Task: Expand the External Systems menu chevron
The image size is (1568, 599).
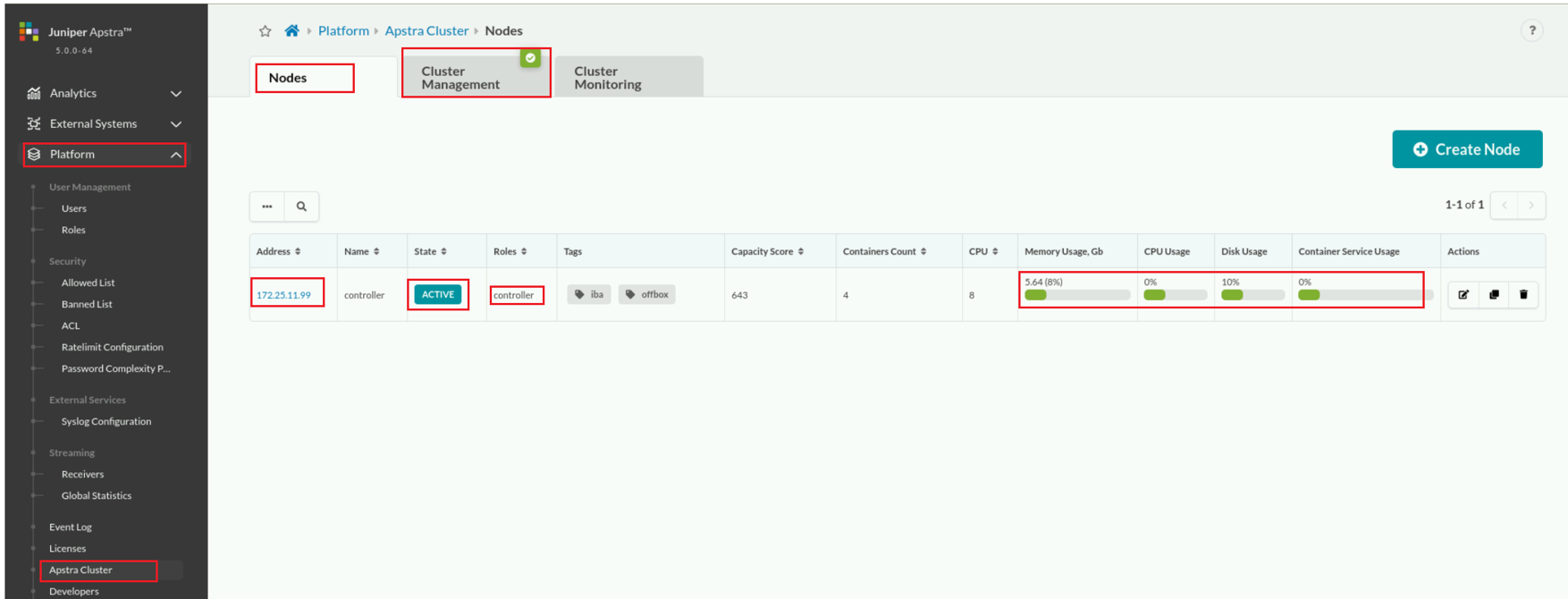Action: pyautogui.click(x=176, y=124)
